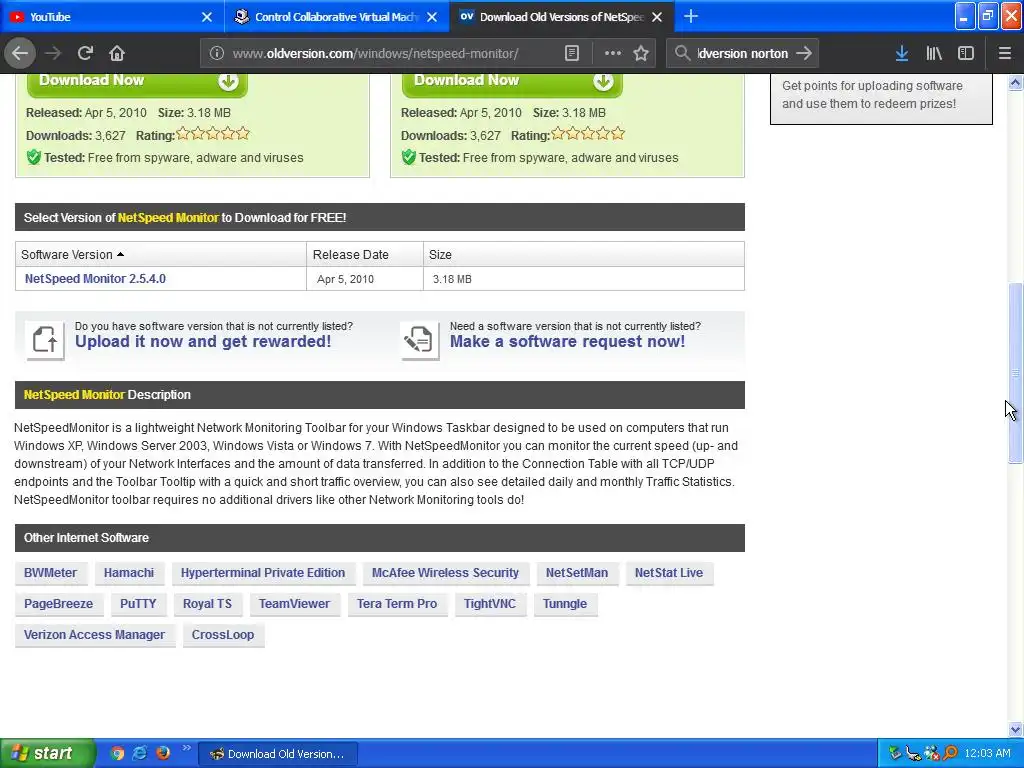Launch Chrome from quick launch

tap(118, 753)
